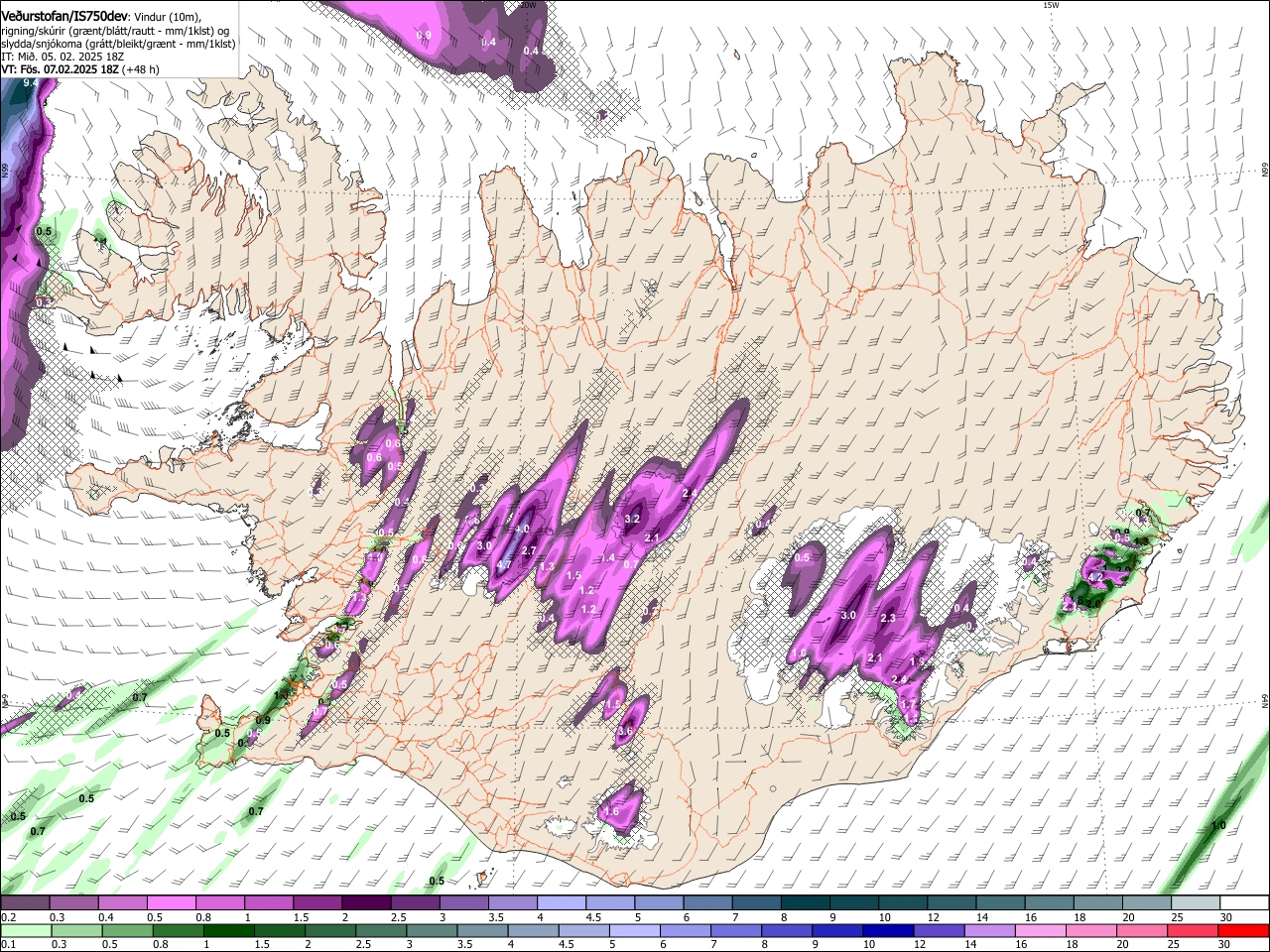The image size is (1270, 952).
Task: Click the 15W longitude label
Action: 1051,5
